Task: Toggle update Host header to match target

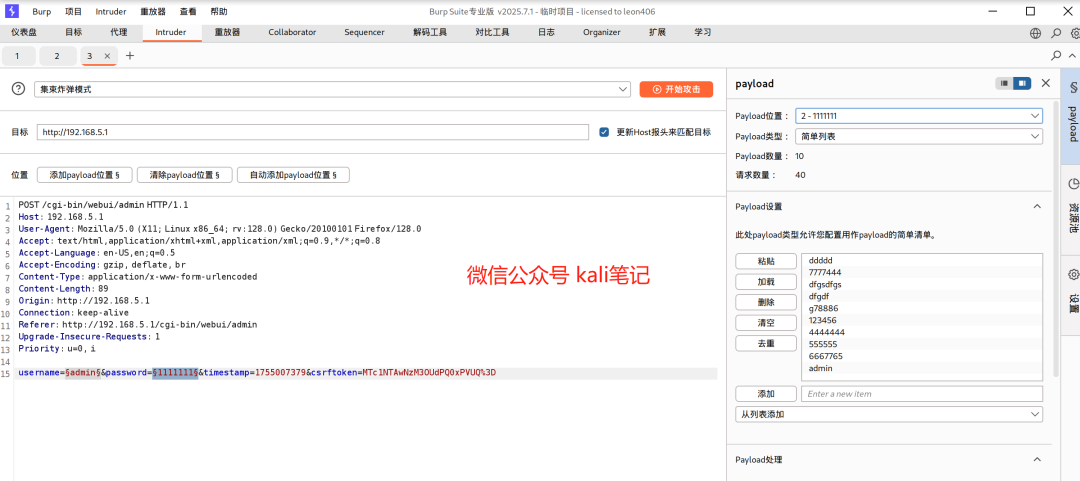Action: (x=604, y=132)
